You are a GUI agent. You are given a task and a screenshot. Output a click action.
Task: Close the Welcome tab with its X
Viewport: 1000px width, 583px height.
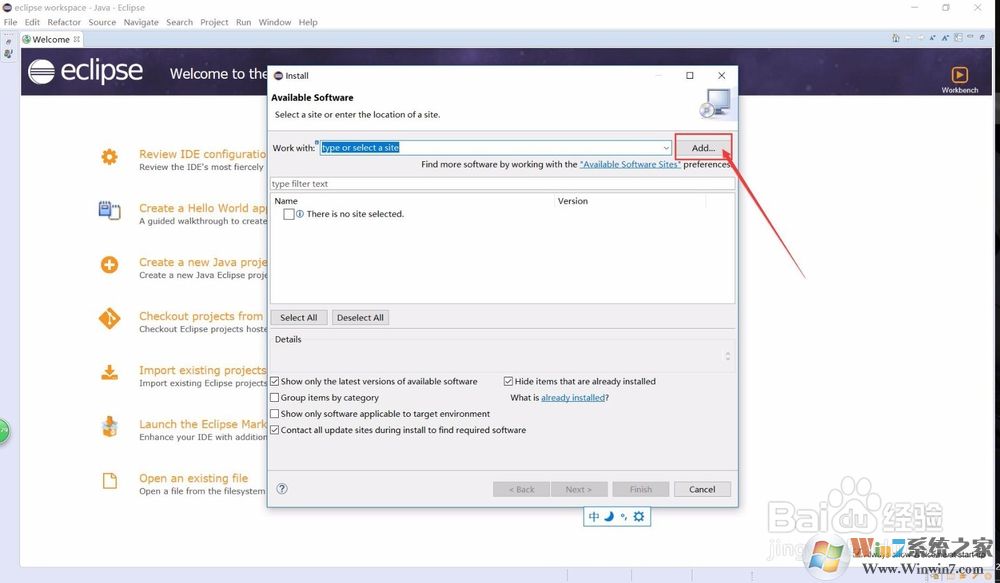click(77, 39)
